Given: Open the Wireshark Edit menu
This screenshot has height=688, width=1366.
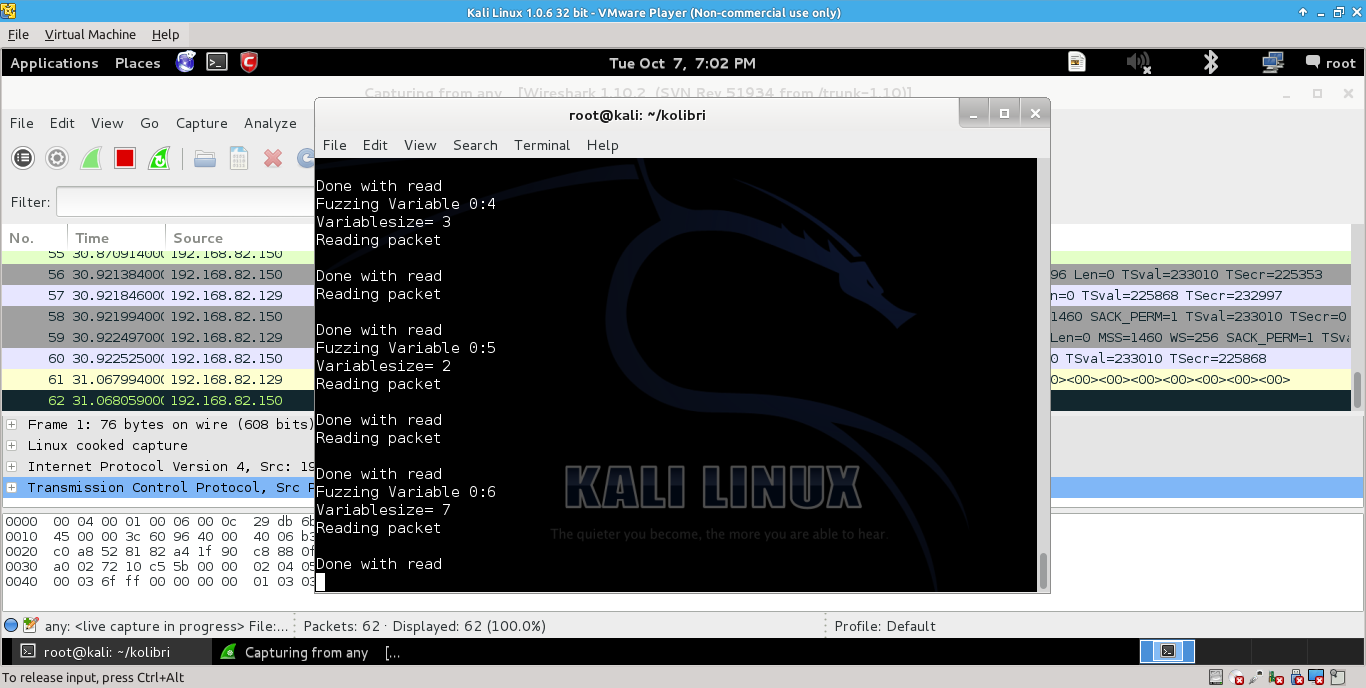Looking at the screenshot, I should tap(62, 123).
